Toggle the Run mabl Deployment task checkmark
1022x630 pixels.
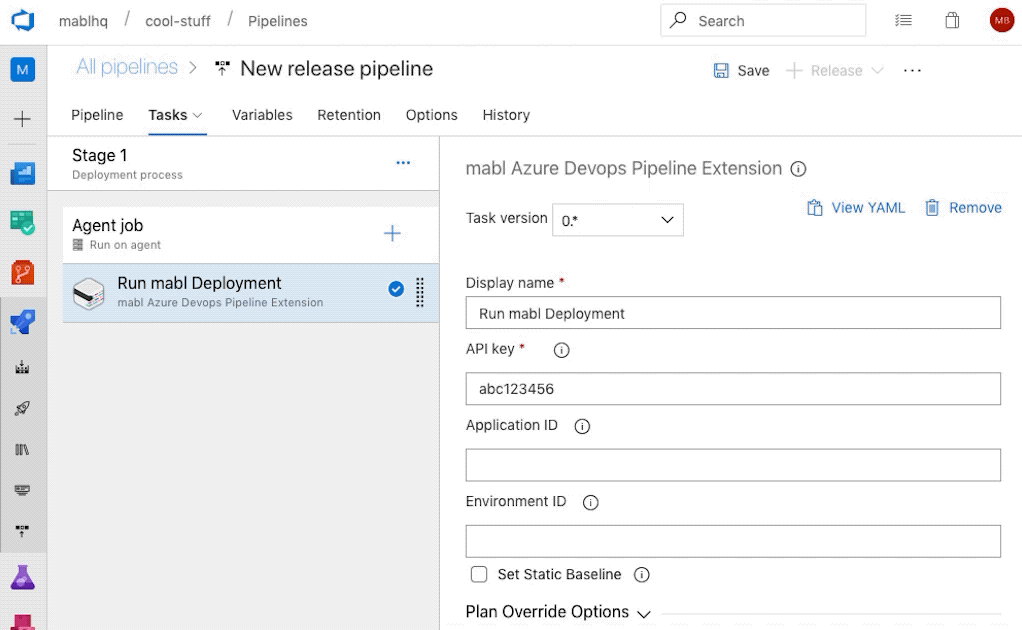pos(396,289)
